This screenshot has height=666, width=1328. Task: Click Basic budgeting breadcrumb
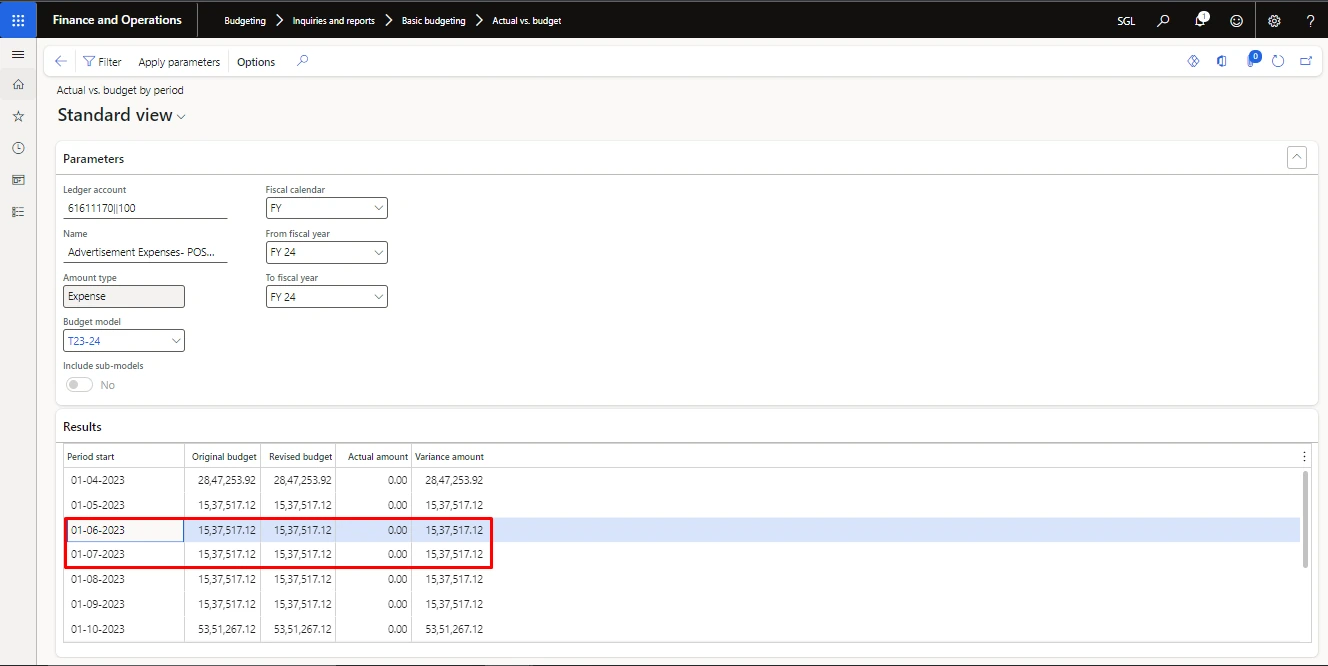pos(433,21)
